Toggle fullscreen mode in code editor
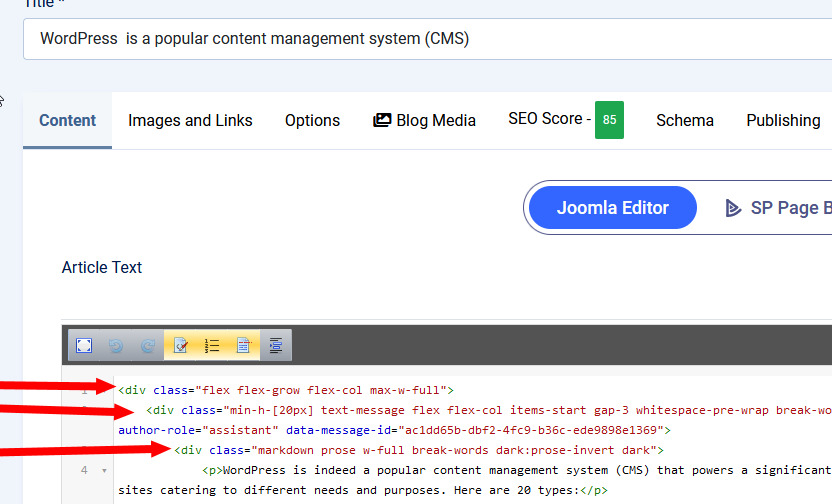This screenshot has height=504, width=832. coord(84,345)
